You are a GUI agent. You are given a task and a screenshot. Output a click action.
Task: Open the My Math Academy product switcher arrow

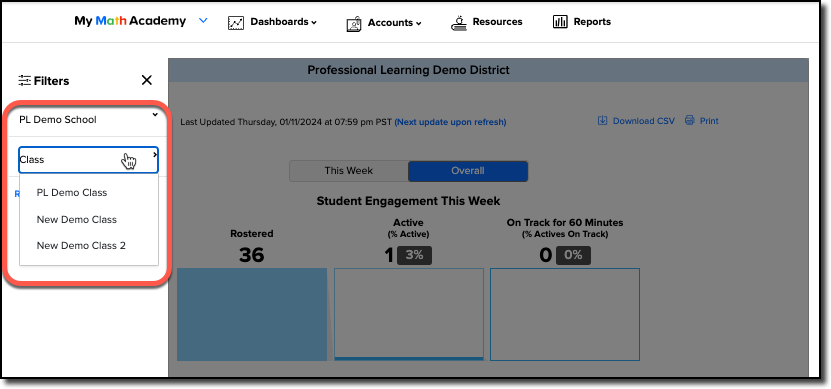click(x=204, y=21)
